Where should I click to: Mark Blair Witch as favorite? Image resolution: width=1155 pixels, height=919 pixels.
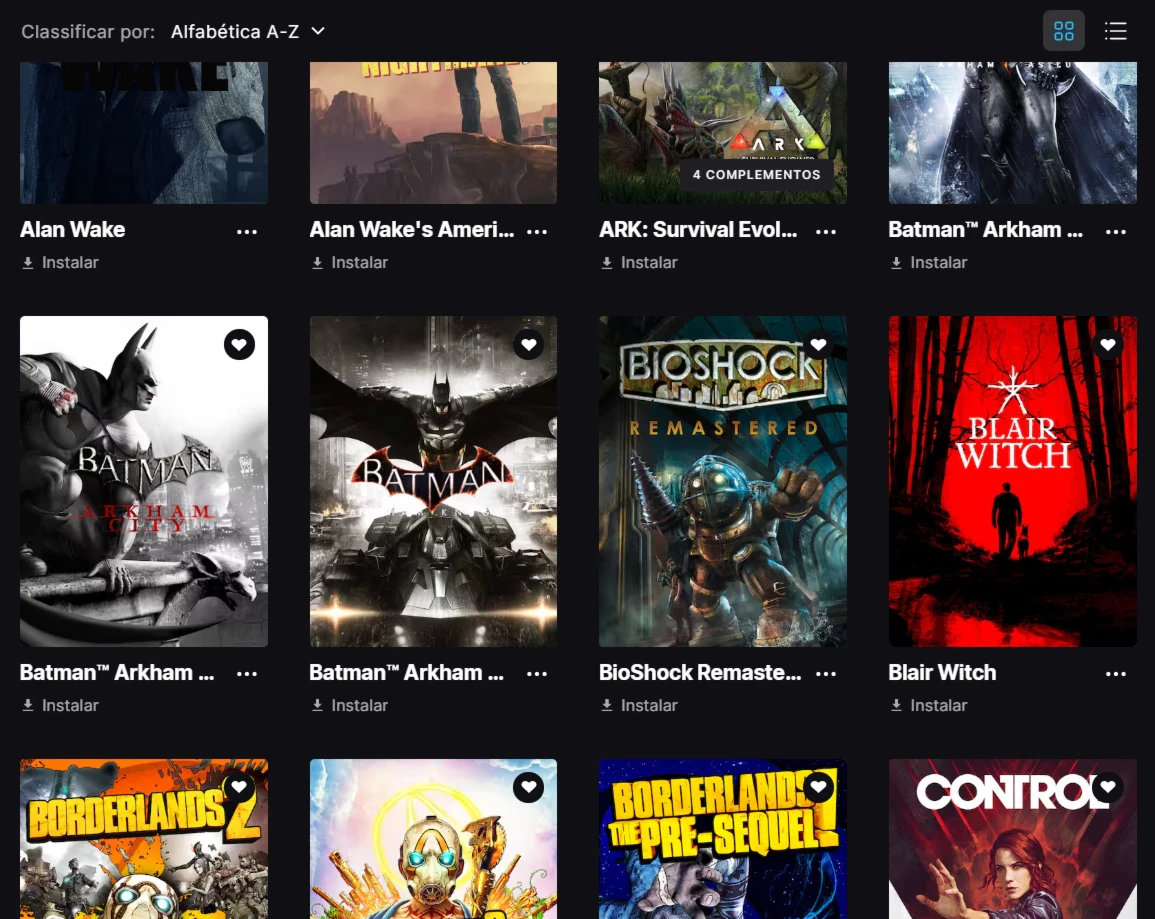click(x=1108, y=345)
